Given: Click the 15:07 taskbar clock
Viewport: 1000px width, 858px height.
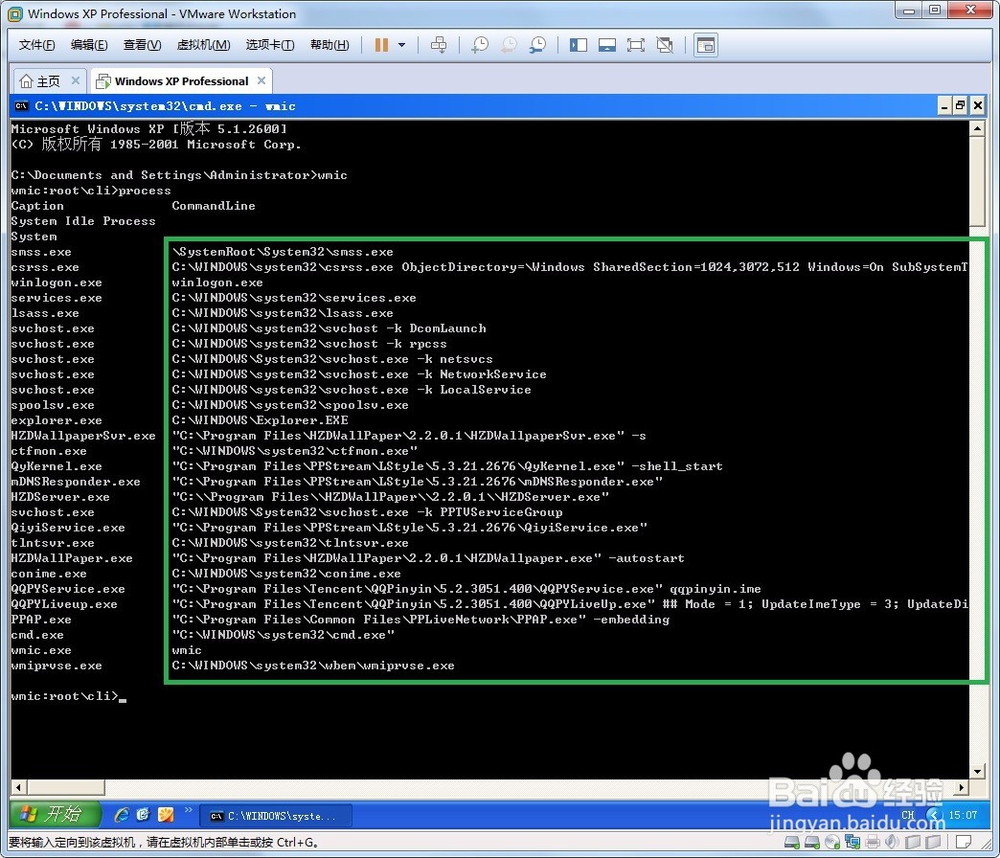Looking at the screenshot, I should pyautogui.click(x=962, y=815).
